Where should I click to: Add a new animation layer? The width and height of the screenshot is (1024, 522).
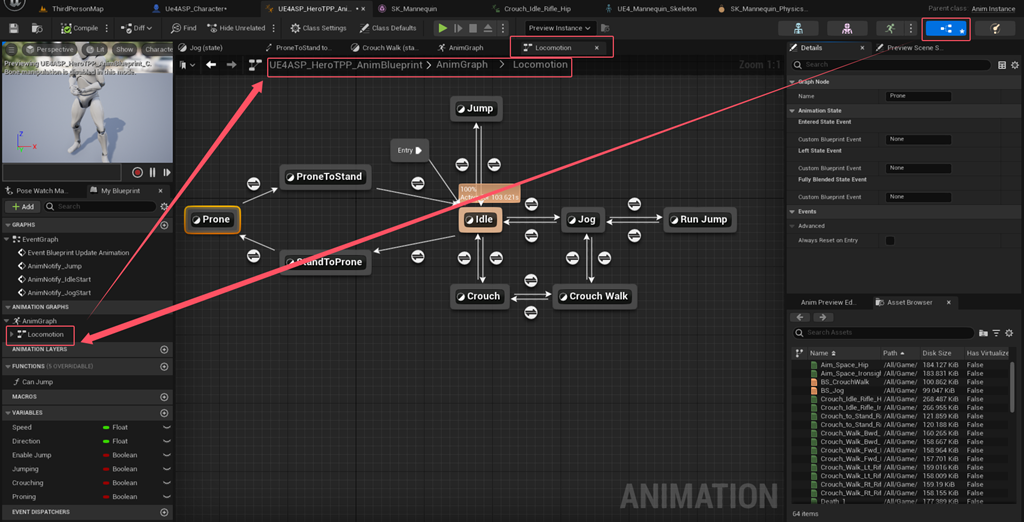click(164, 350)
